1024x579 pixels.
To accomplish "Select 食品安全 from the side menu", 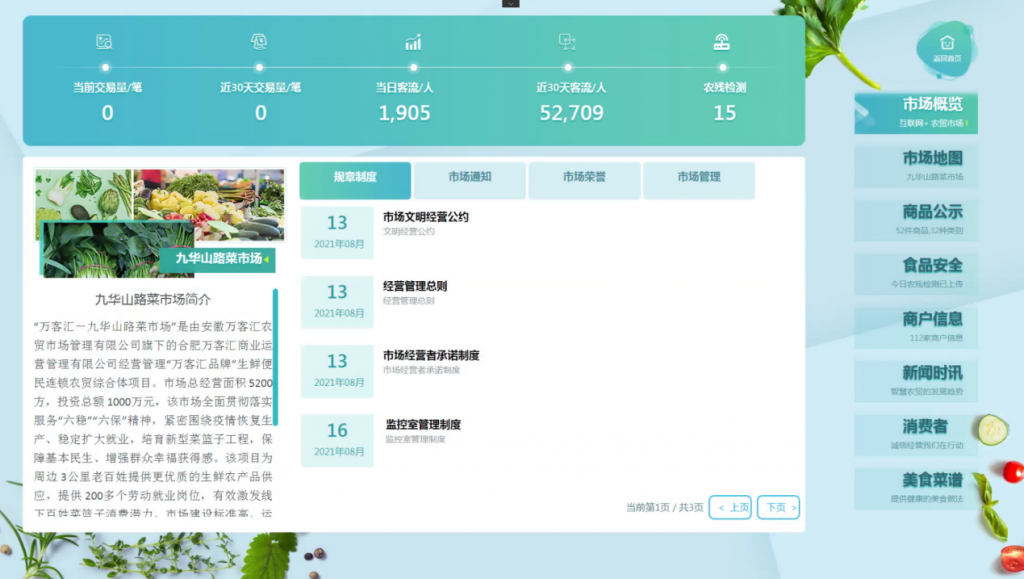I will click(916, 272).
